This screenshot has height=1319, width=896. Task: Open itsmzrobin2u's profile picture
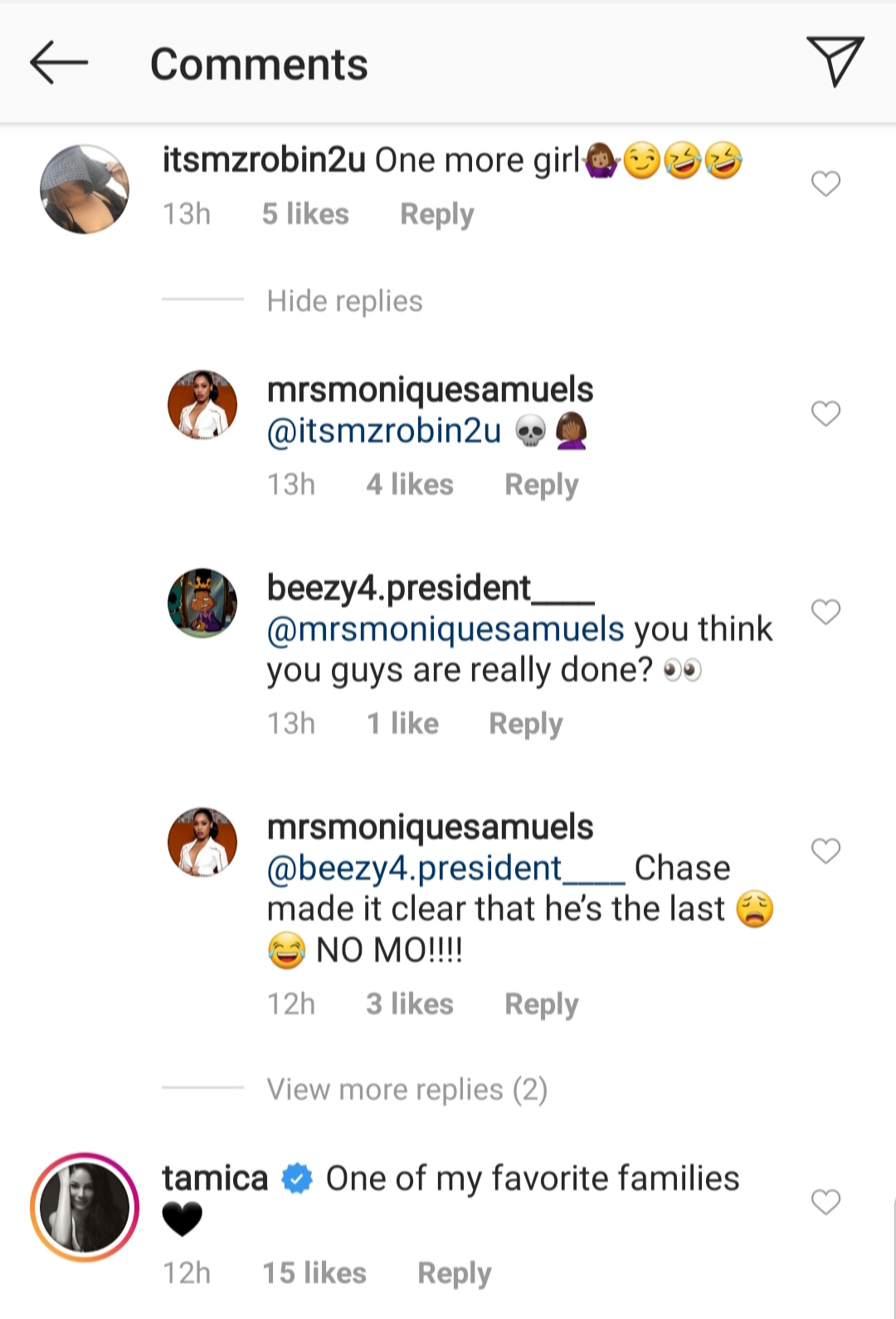pos(85,189)
